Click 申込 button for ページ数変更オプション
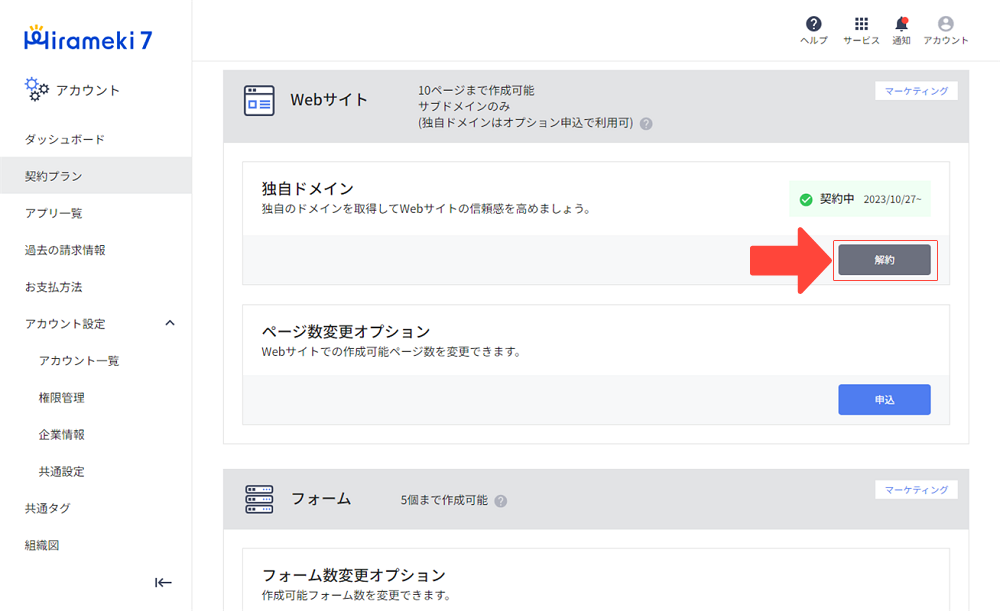This screenshot has width=1000, height=611. tap(884, 400)
